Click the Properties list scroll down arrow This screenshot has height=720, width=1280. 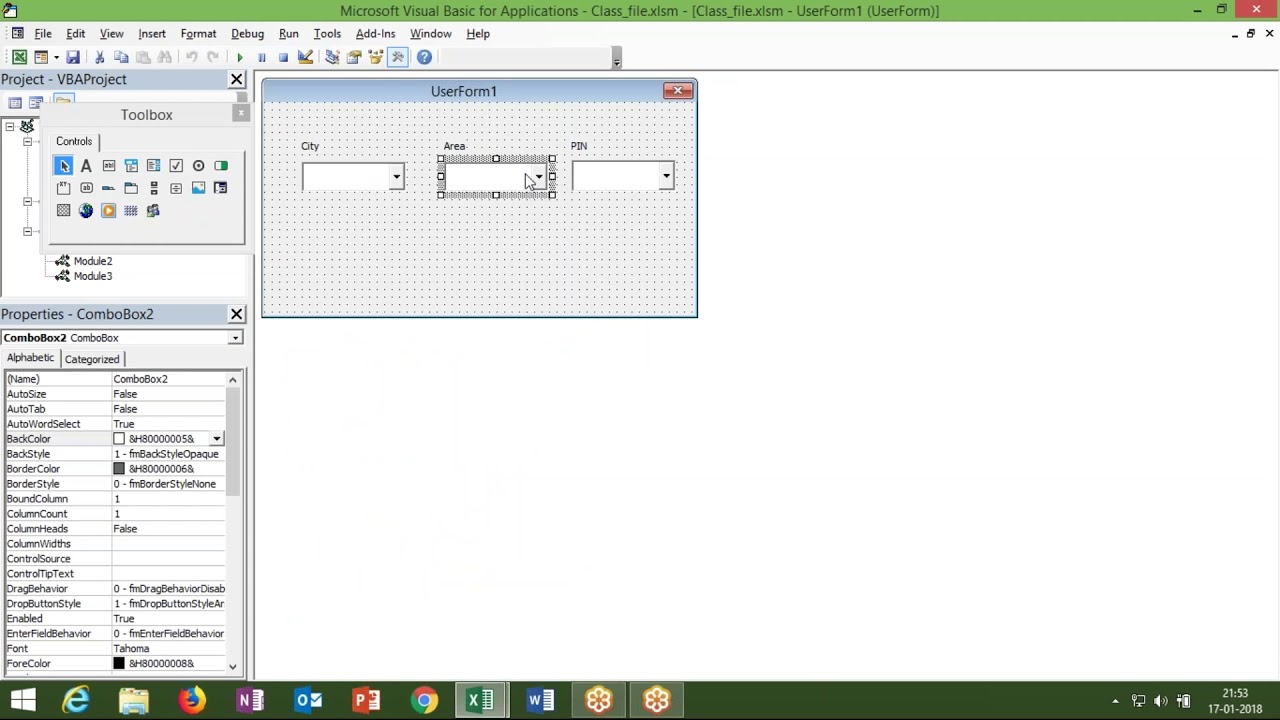coord(233,666)
